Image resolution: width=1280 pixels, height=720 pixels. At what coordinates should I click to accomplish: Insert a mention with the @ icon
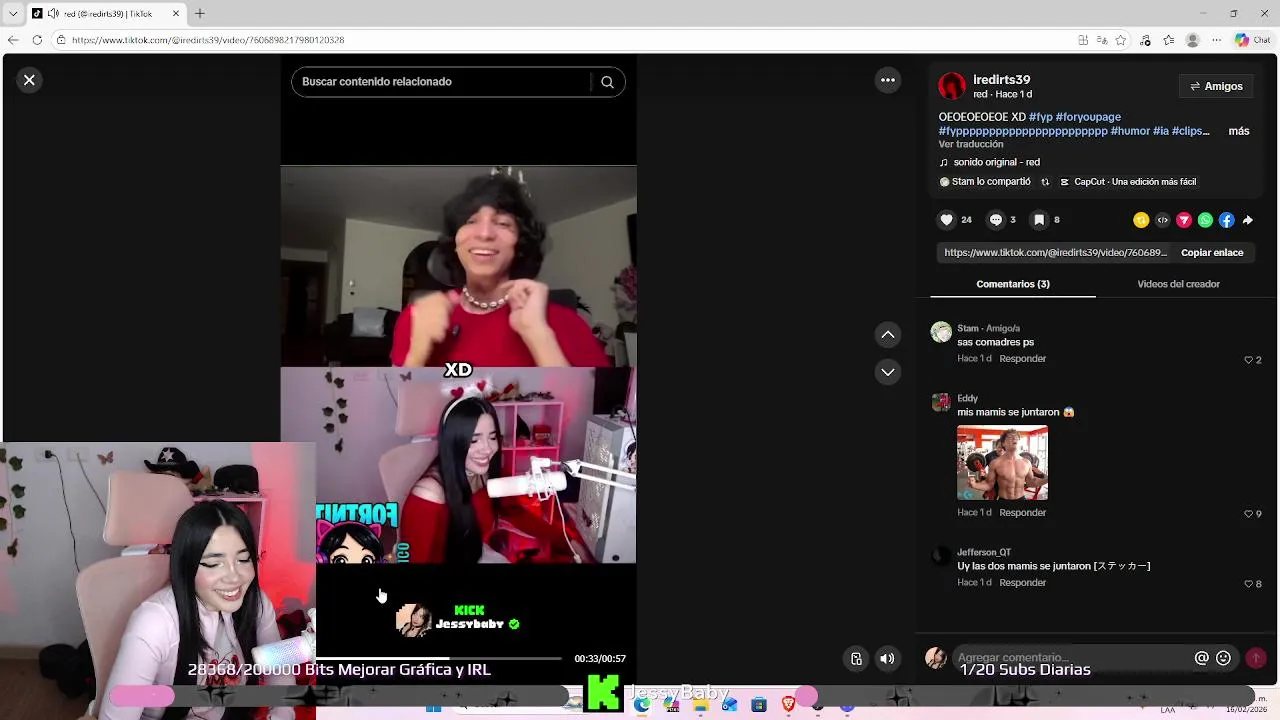(x=1201, y=658)
